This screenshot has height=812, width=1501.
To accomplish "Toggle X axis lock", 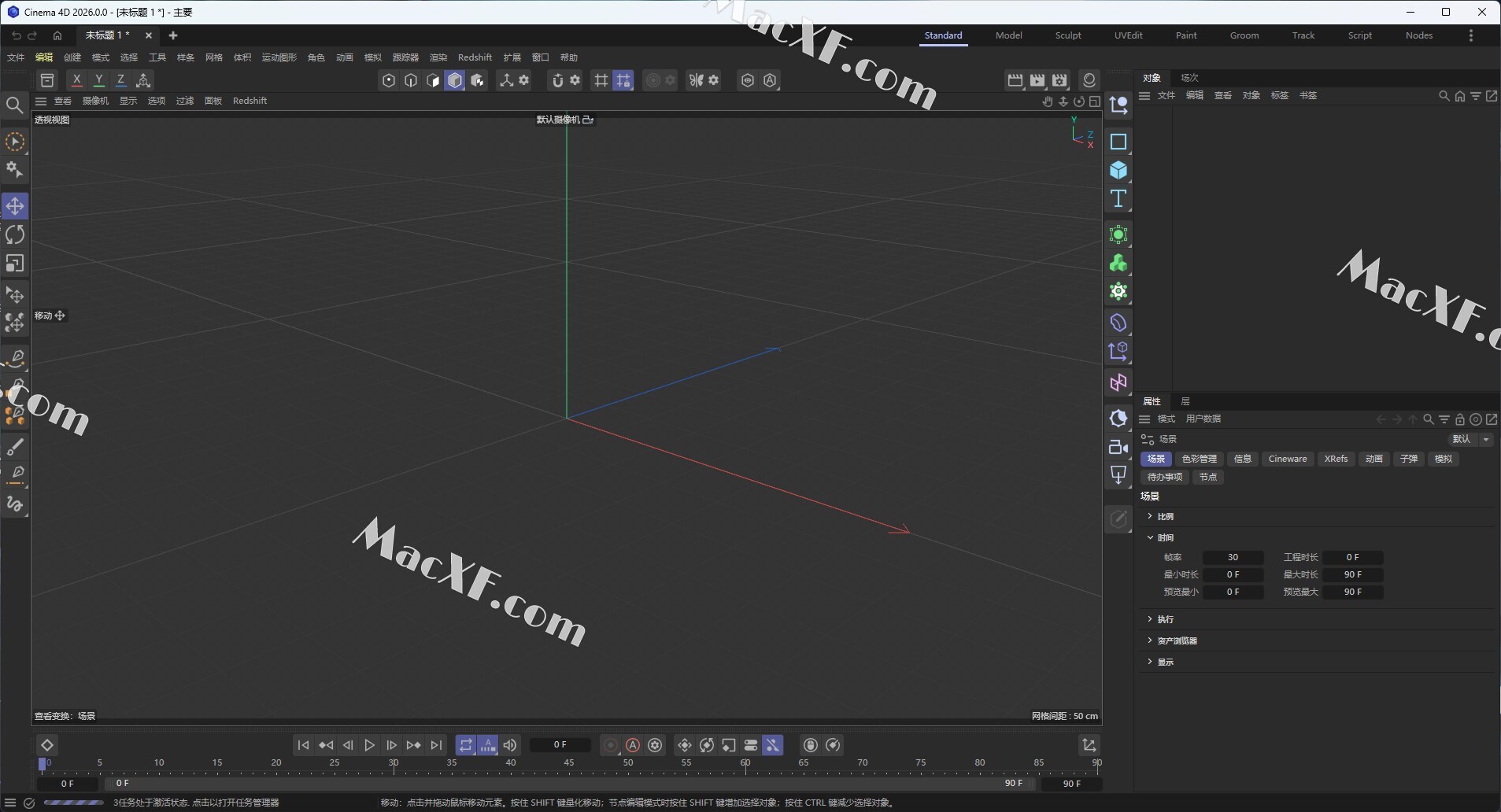I will (x=76, y=80).
